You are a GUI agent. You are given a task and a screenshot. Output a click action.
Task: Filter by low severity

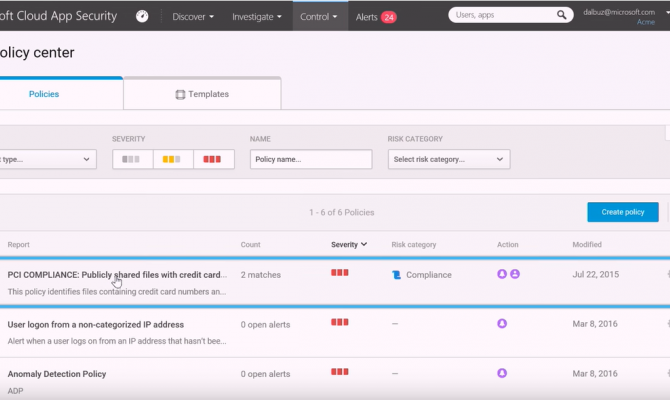[132, 159]
